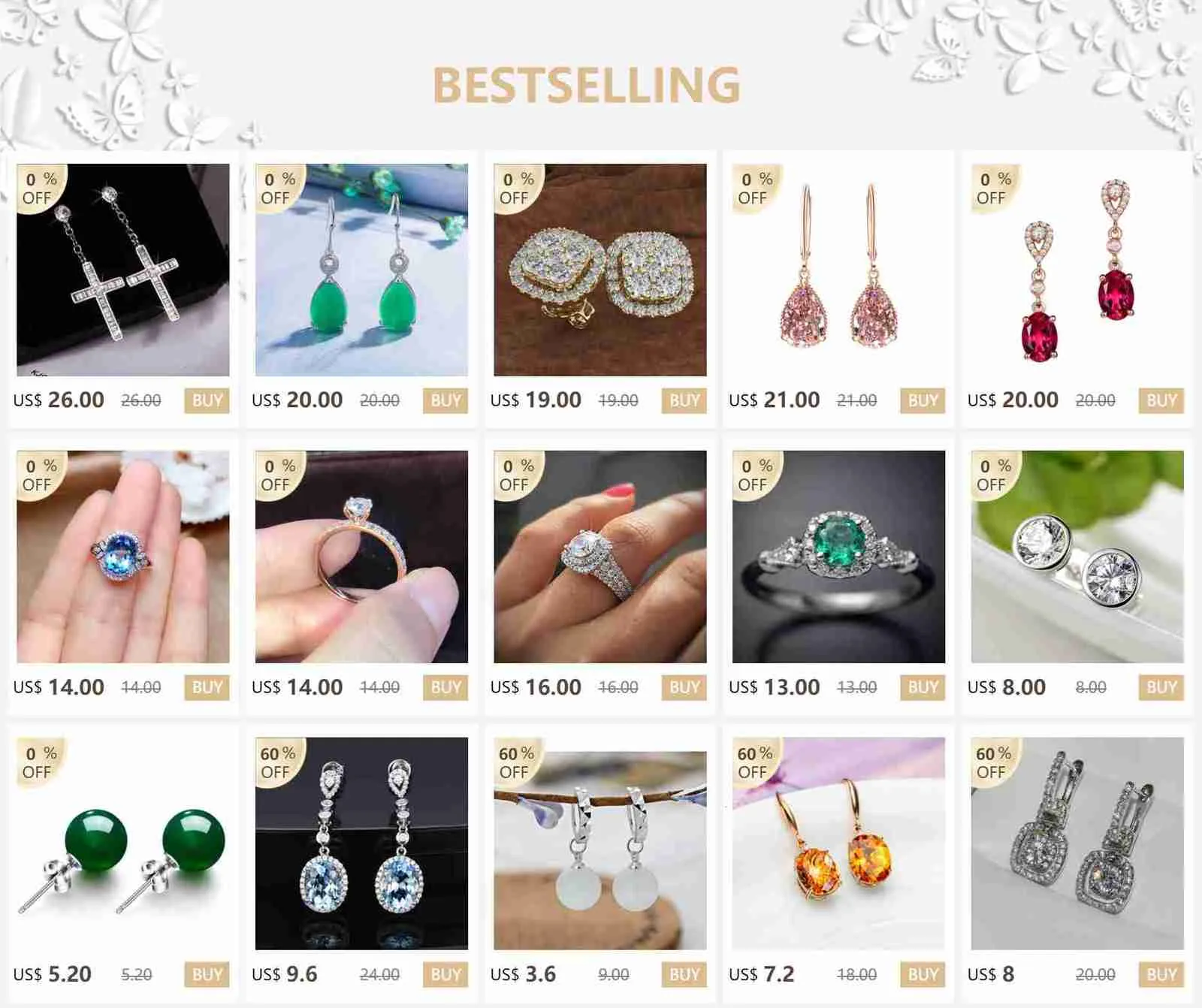The height and width of the screenshot is (1008, 1202).
Task: Open the double bezel crystal ring thumbnail
Action: 1077,557
